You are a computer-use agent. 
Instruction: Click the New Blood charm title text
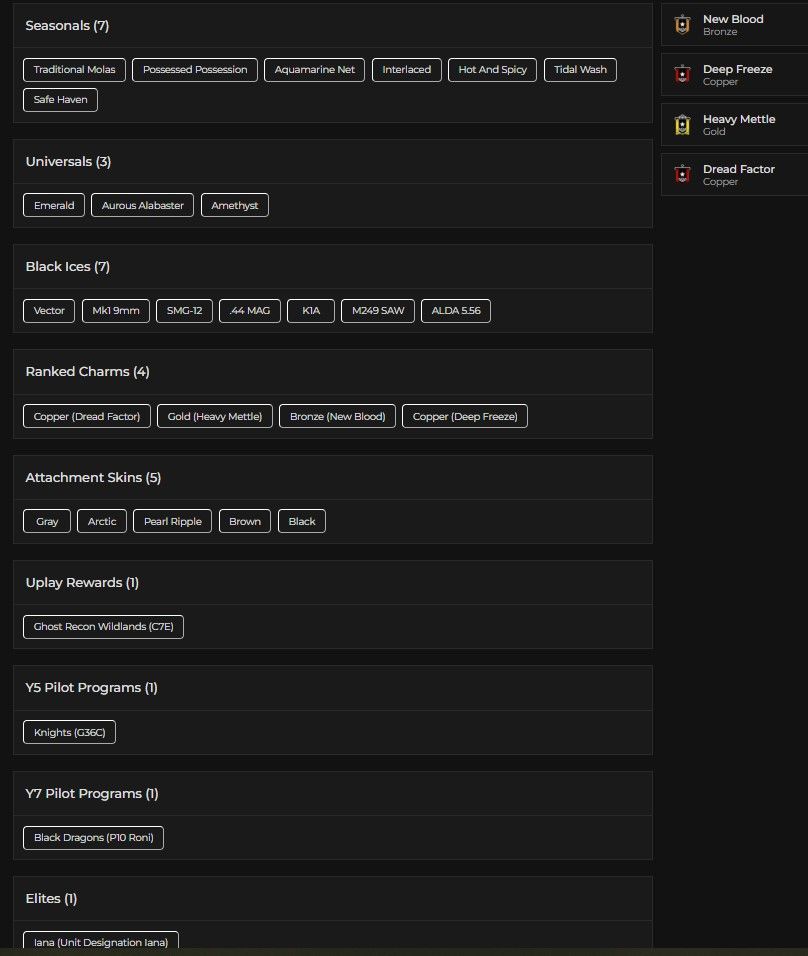point(733,19)
